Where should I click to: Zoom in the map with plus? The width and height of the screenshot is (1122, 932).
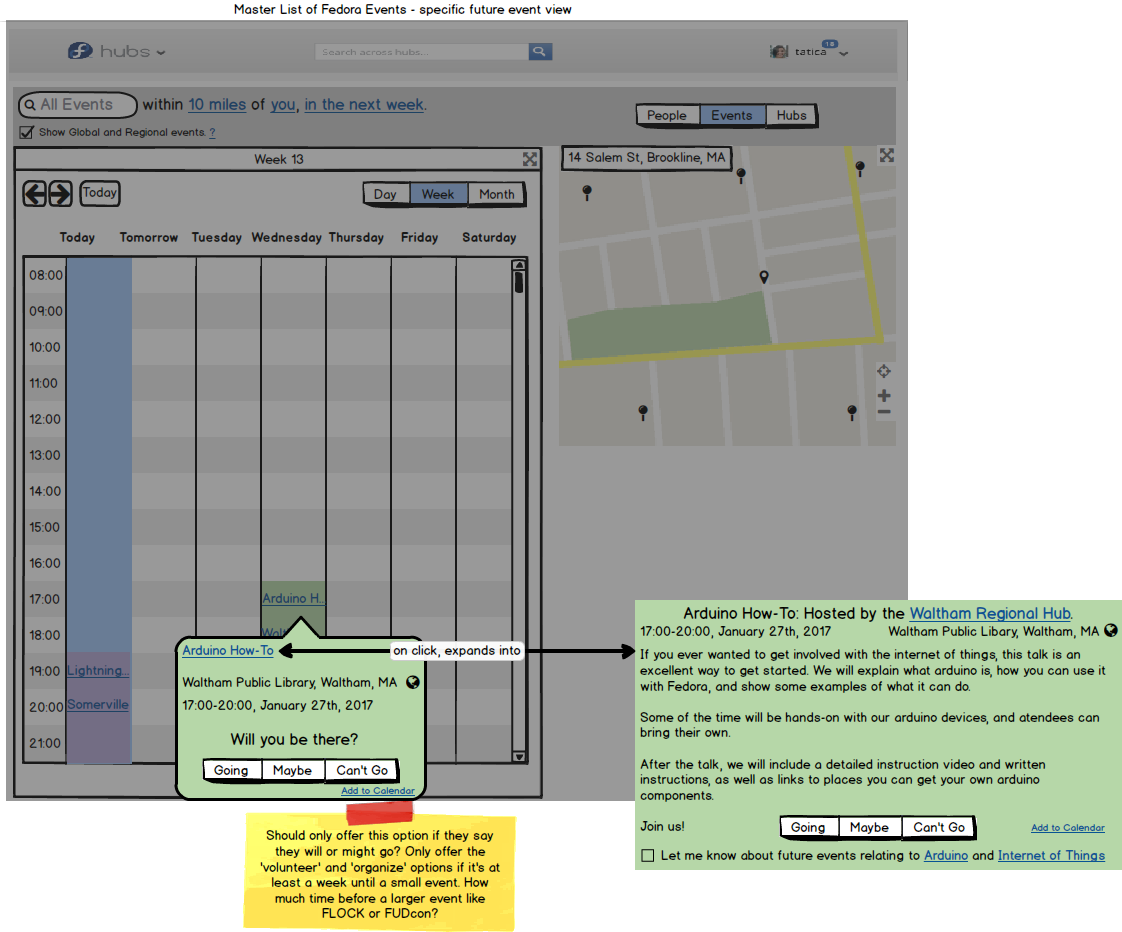pyautogui.click(x=884, y=395)
